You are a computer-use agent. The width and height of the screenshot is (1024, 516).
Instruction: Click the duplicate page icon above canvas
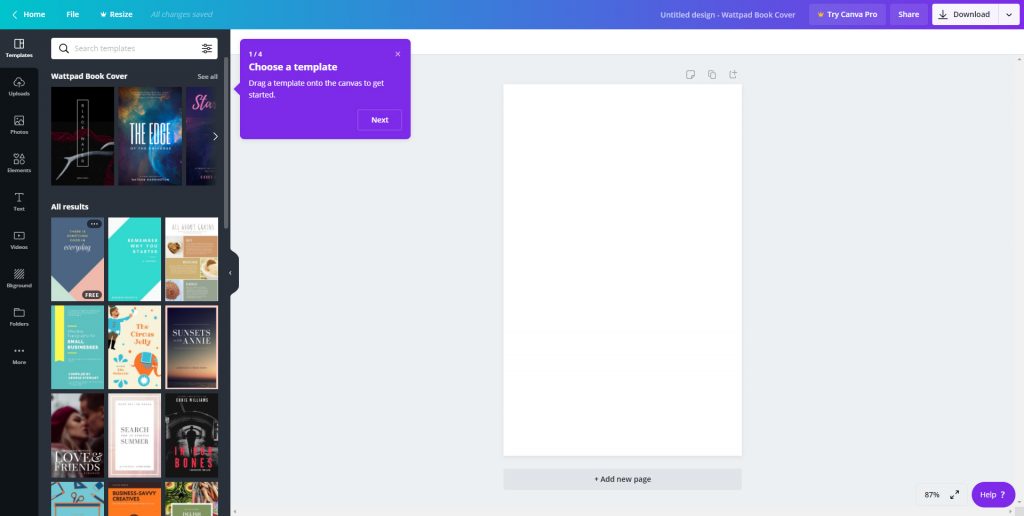point(712,74)
